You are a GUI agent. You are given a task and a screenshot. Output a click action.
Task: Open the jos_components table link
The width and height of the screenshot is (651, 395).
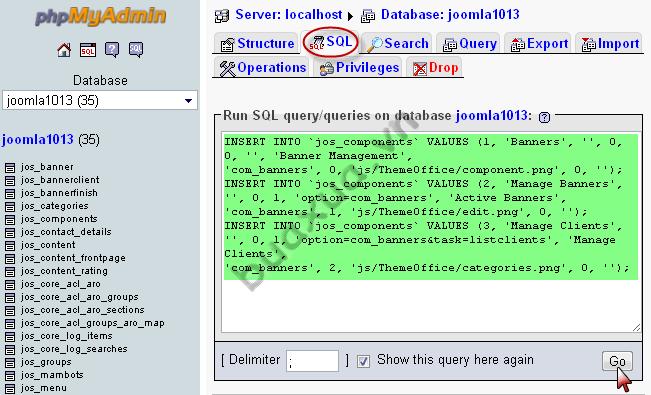59,219
